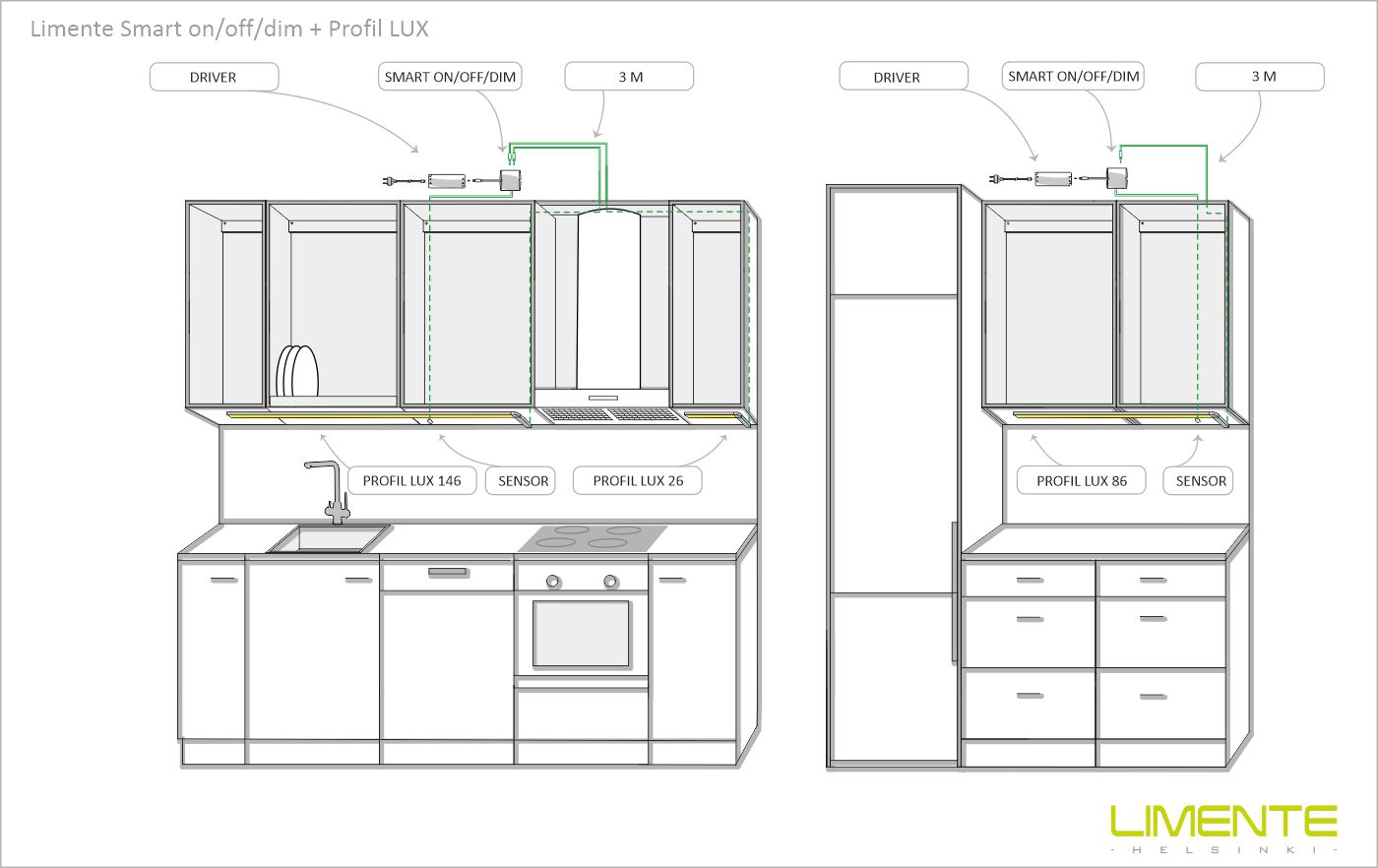Click the left oven control knob
The width and height of the screenshot is (1378, 868).
pos(552,582)
